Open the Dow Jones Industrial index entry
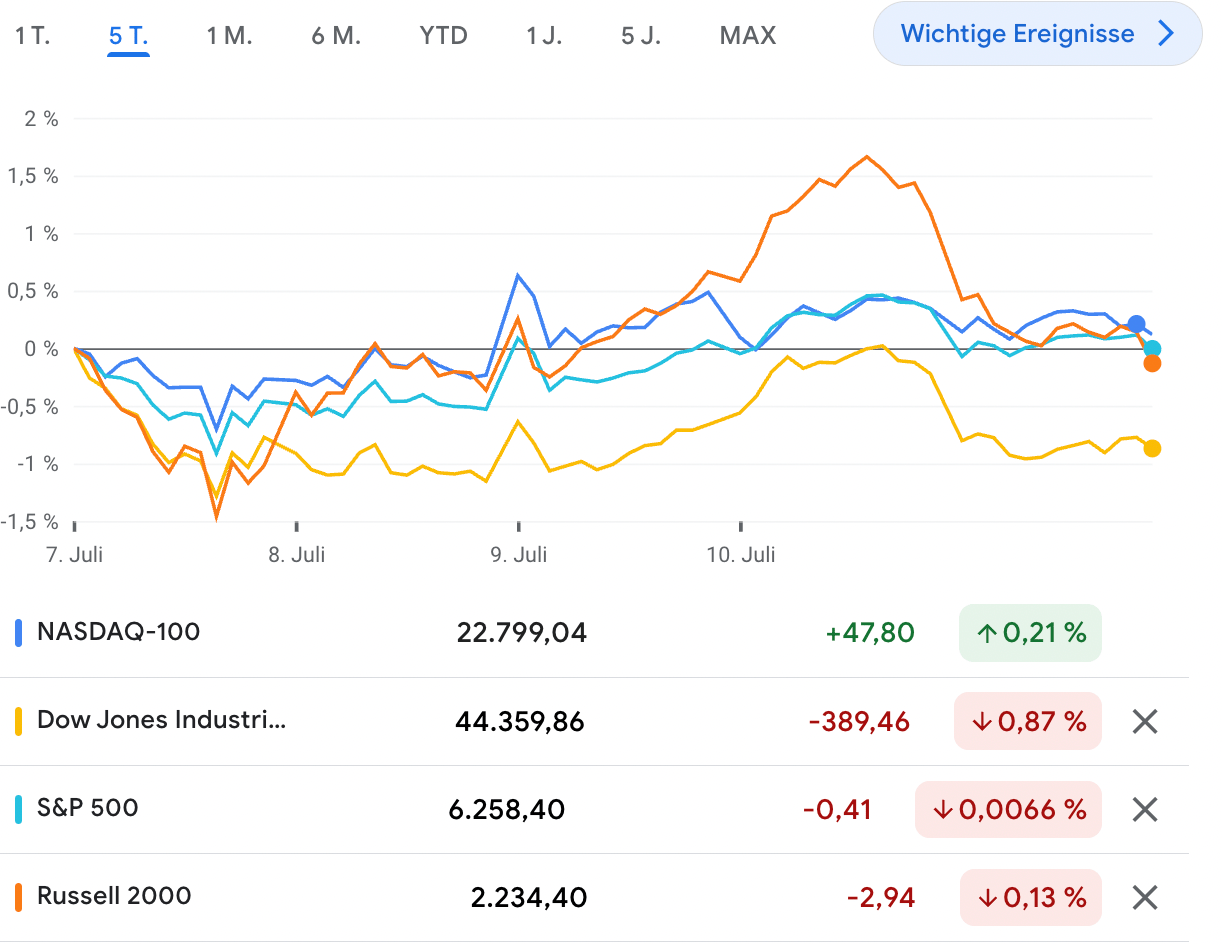Screen dimensions: 1222x944 (161, 720)
